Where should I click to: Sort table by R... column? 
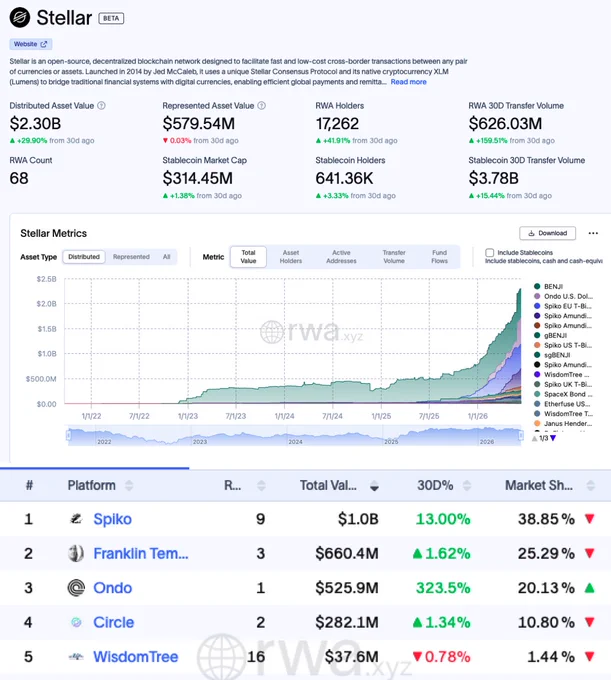point(261,485)
